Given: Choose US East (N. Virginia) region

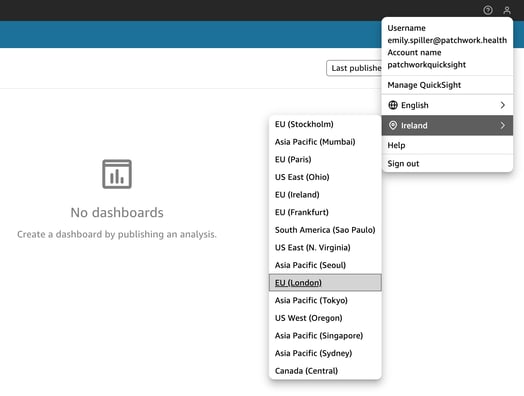Looking at the screenshot, I should [x=325, y=248].
